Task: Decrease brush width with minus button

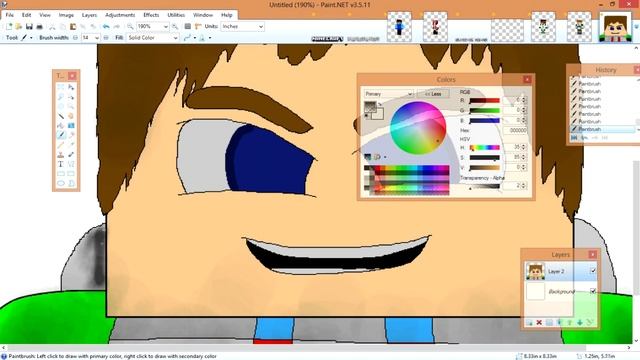Action: tap(75, 38)
